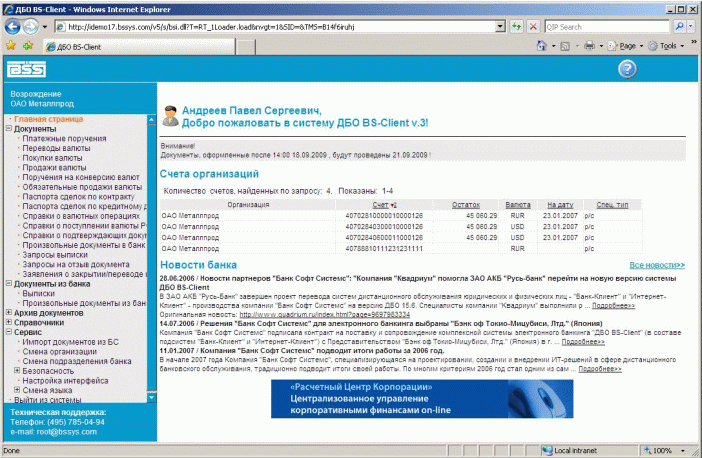This screenshot has width=702, height=458.
Task: Open the Page menu
Action: click(x=625, y=46)
